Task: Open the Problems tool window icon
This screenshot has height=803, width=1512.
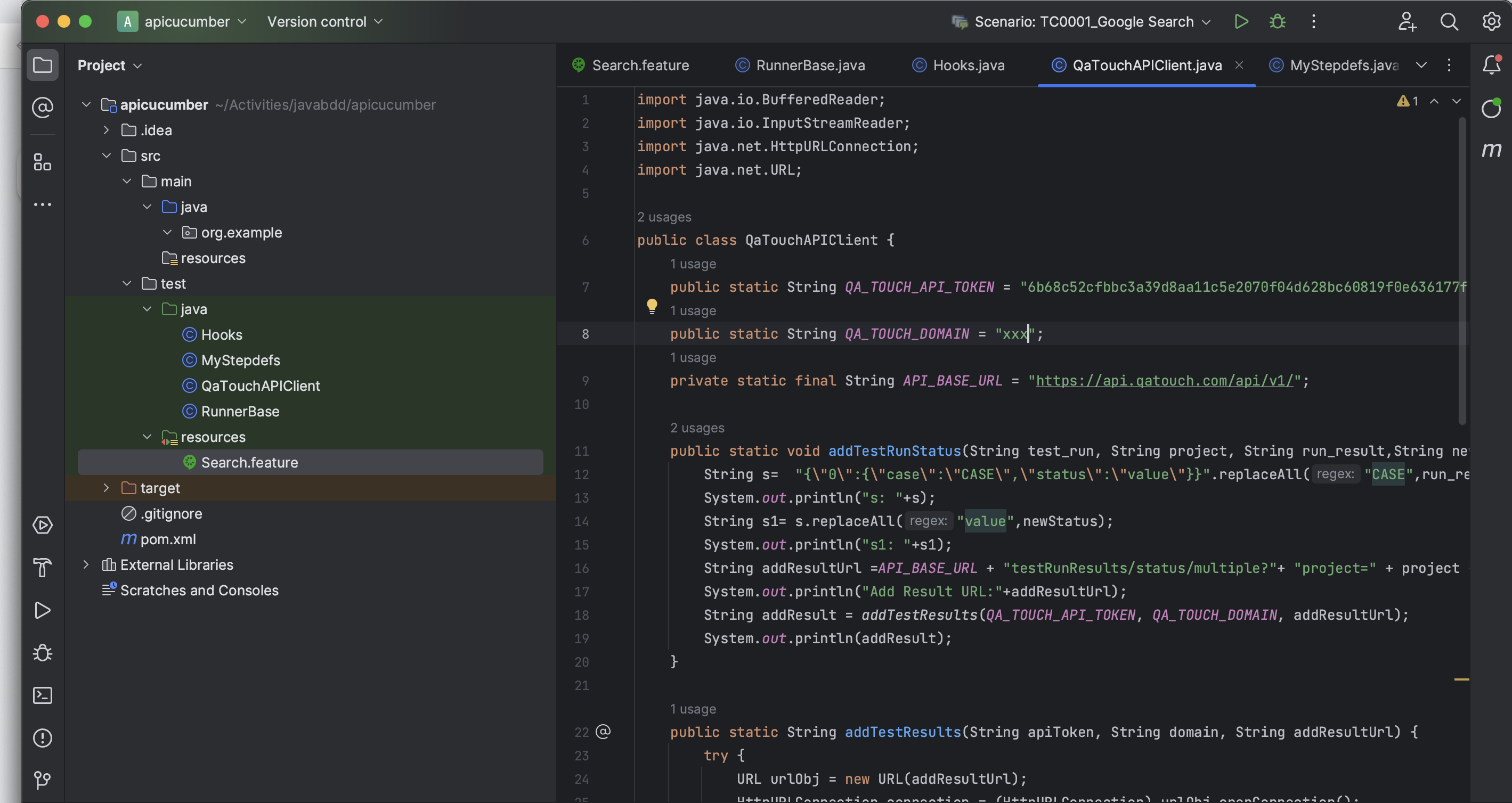Action: (42, 738)
